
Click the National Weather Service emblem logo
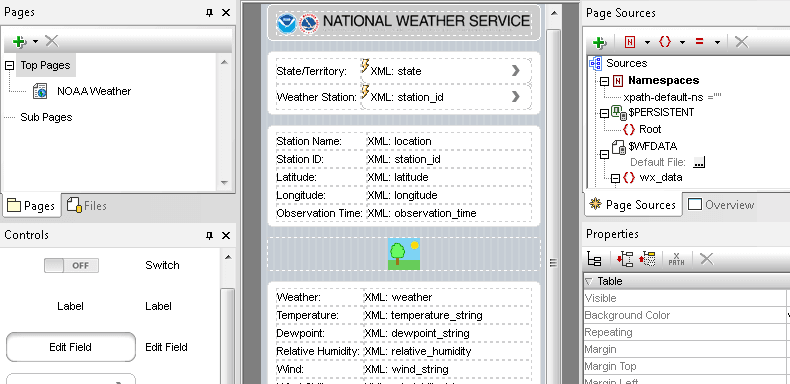coord(309,23)
